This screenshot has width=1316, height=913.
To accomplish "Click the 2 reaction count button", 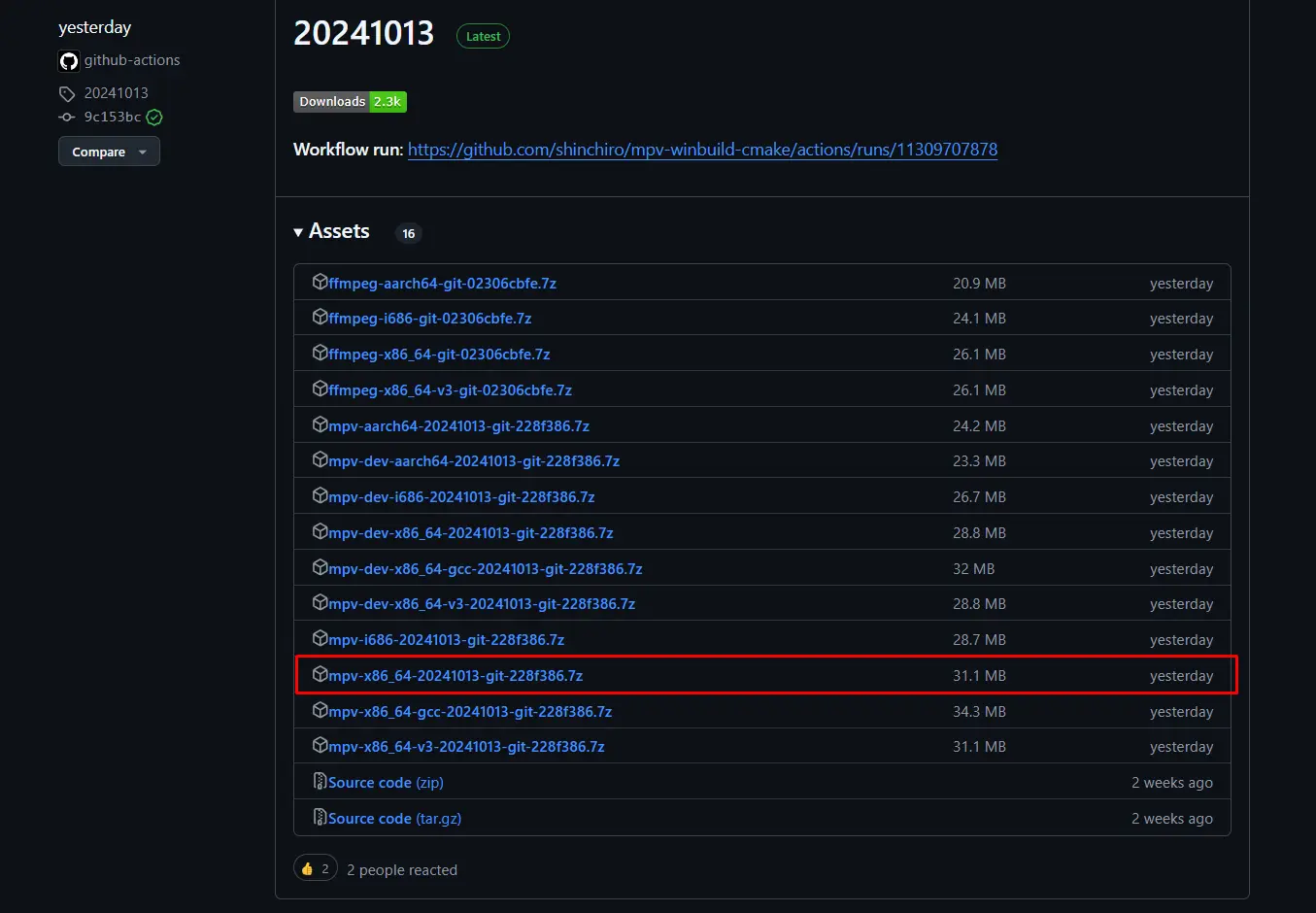I will (316, 869).
